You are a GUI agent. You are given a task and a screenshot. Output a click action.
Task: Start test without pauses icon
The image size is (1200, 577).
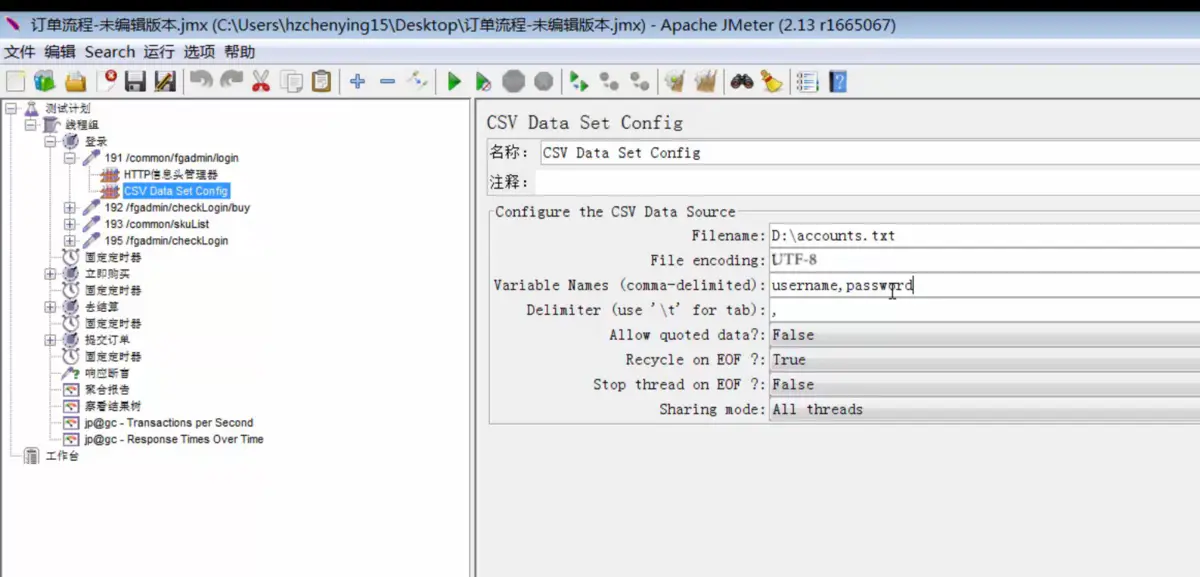(x=483, y=81)
